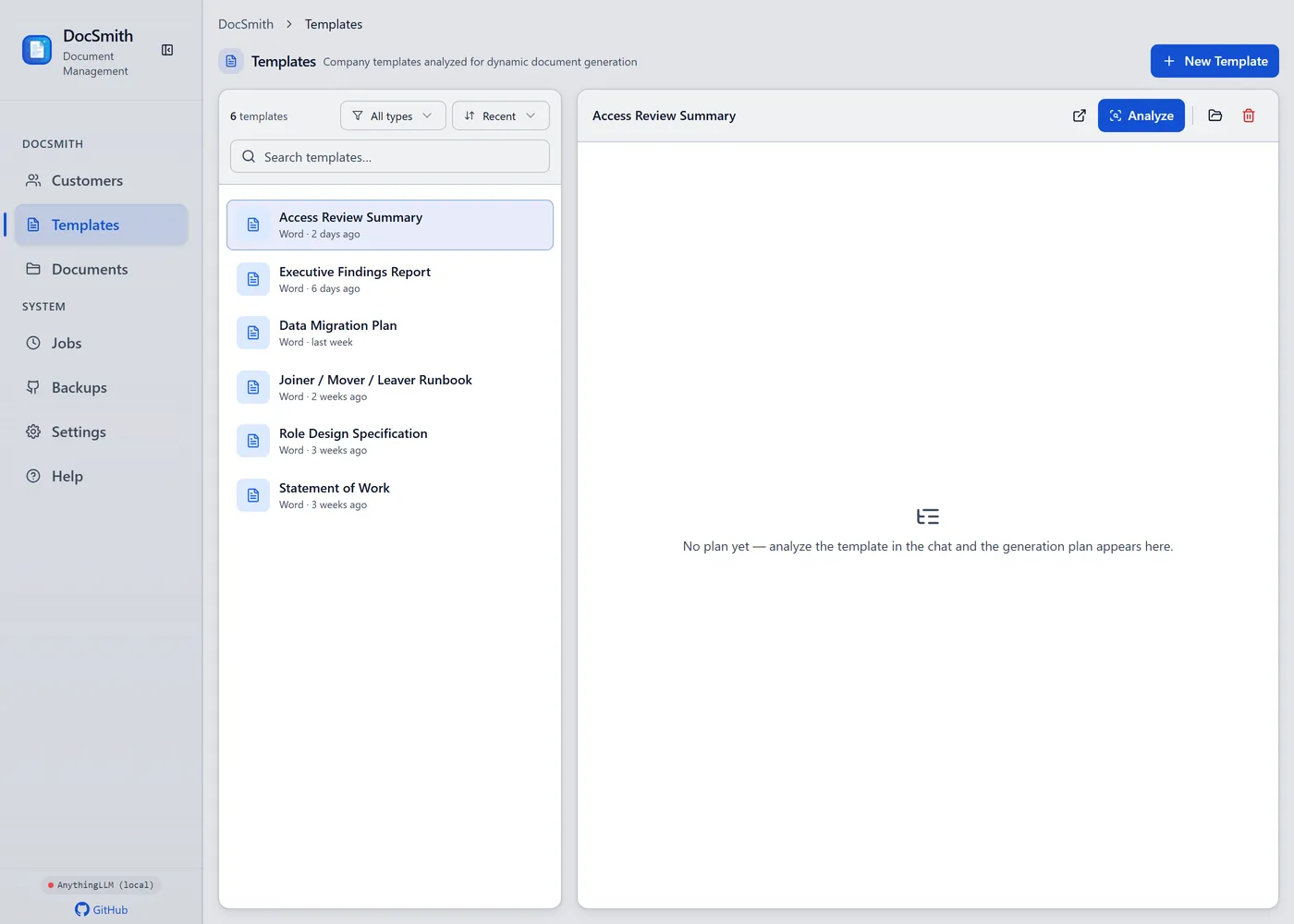Click the Statement of Work file icon
The image size is (1294, 924).
[x=253, y=495]
